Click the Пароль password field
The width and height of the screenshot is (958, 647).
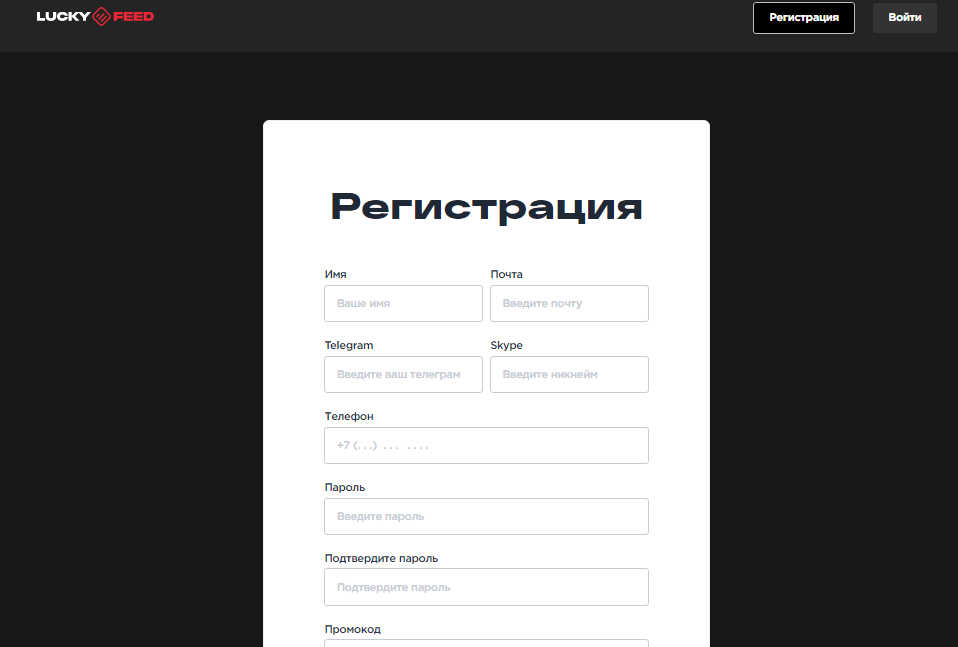[486, 516]
